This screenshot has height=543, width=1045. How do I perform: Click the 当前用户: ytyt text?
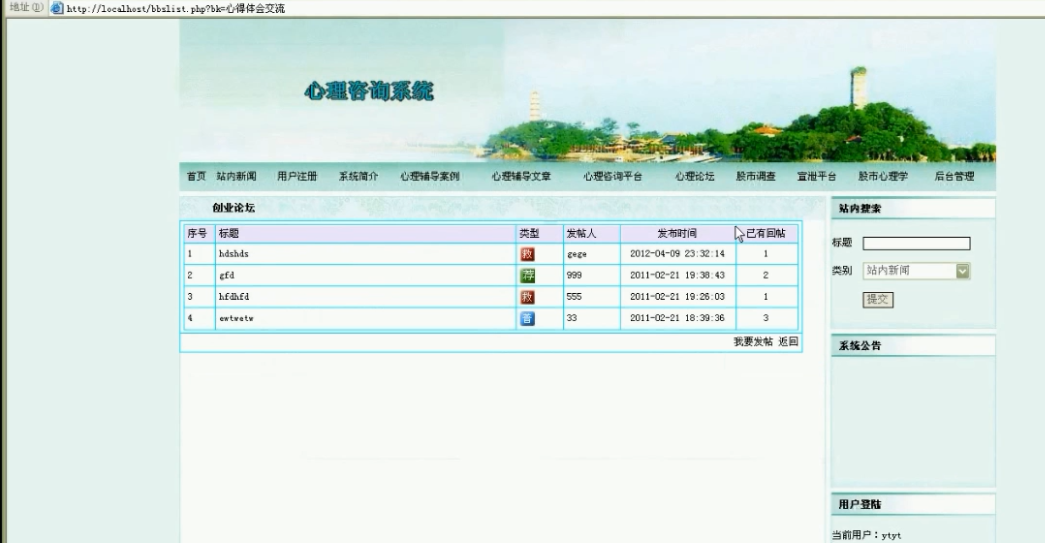866,535
